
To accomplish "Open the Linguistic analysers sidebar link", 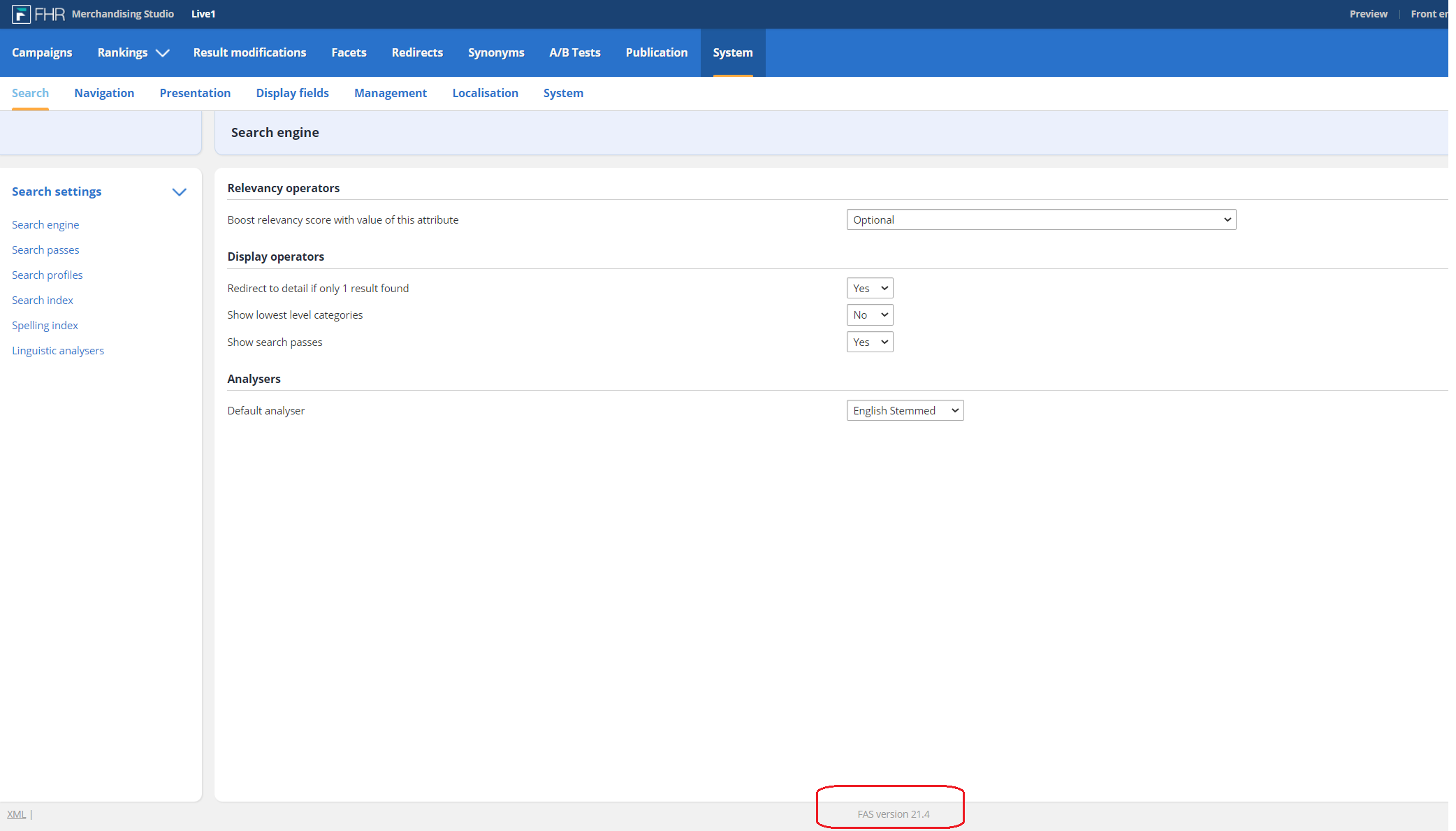I will (58, 350).
